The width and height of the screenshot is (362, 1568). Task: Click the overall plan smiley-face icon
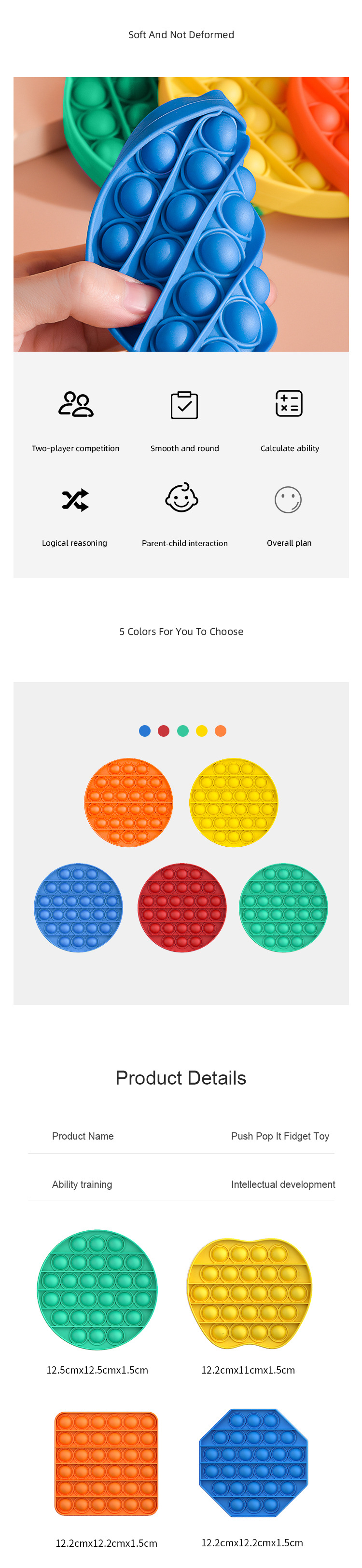[x=288, y=500]
